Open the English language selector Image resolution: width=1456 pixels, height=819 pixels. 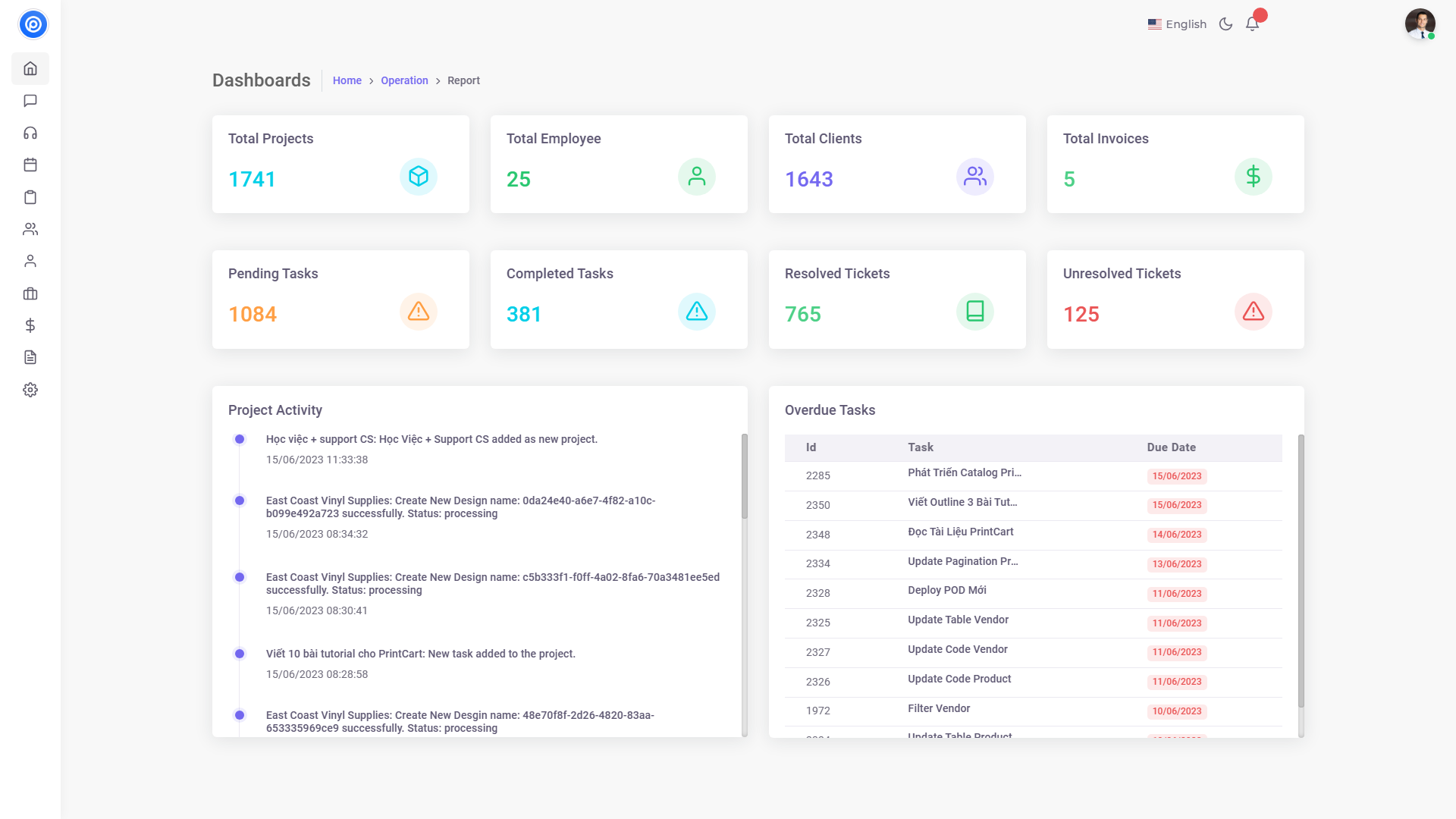tap(1177, 24)
